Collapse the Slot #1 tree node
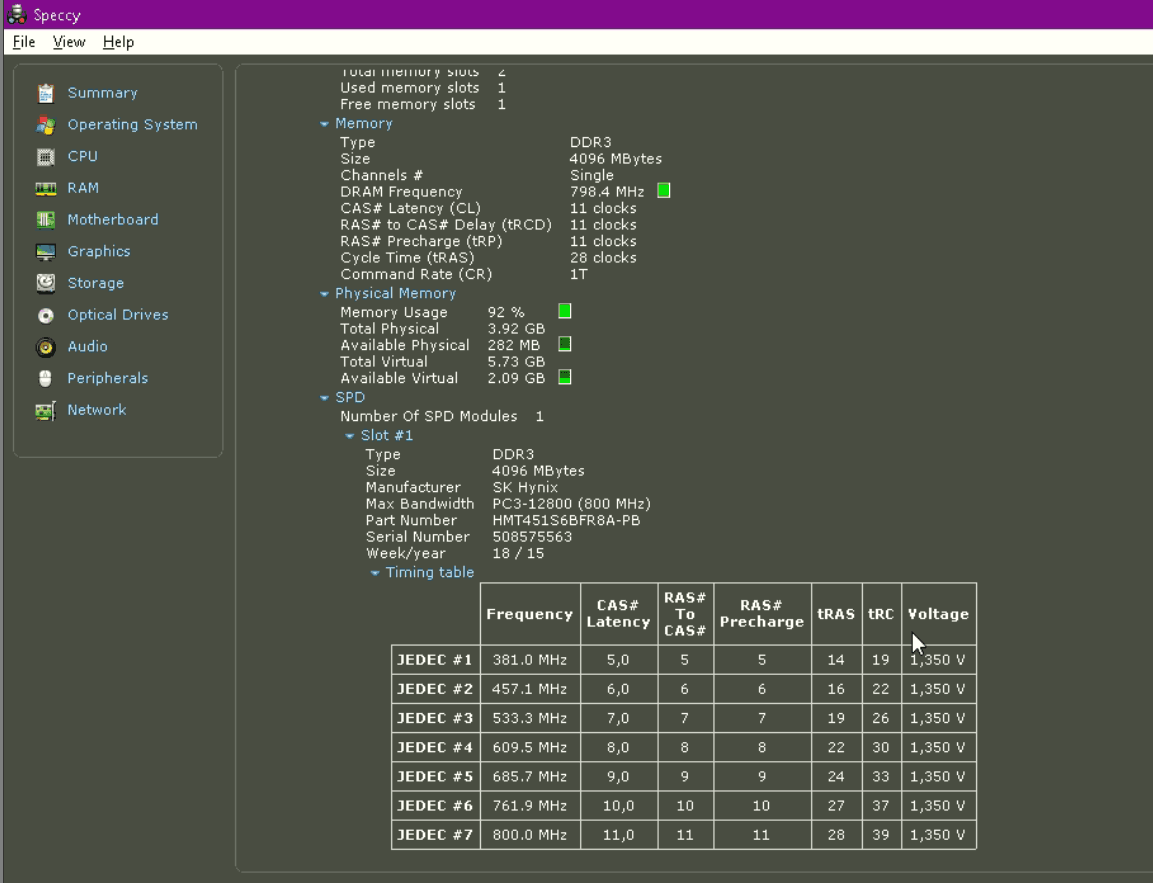This screenshot has width=1153, height=883. coord(350,436)
